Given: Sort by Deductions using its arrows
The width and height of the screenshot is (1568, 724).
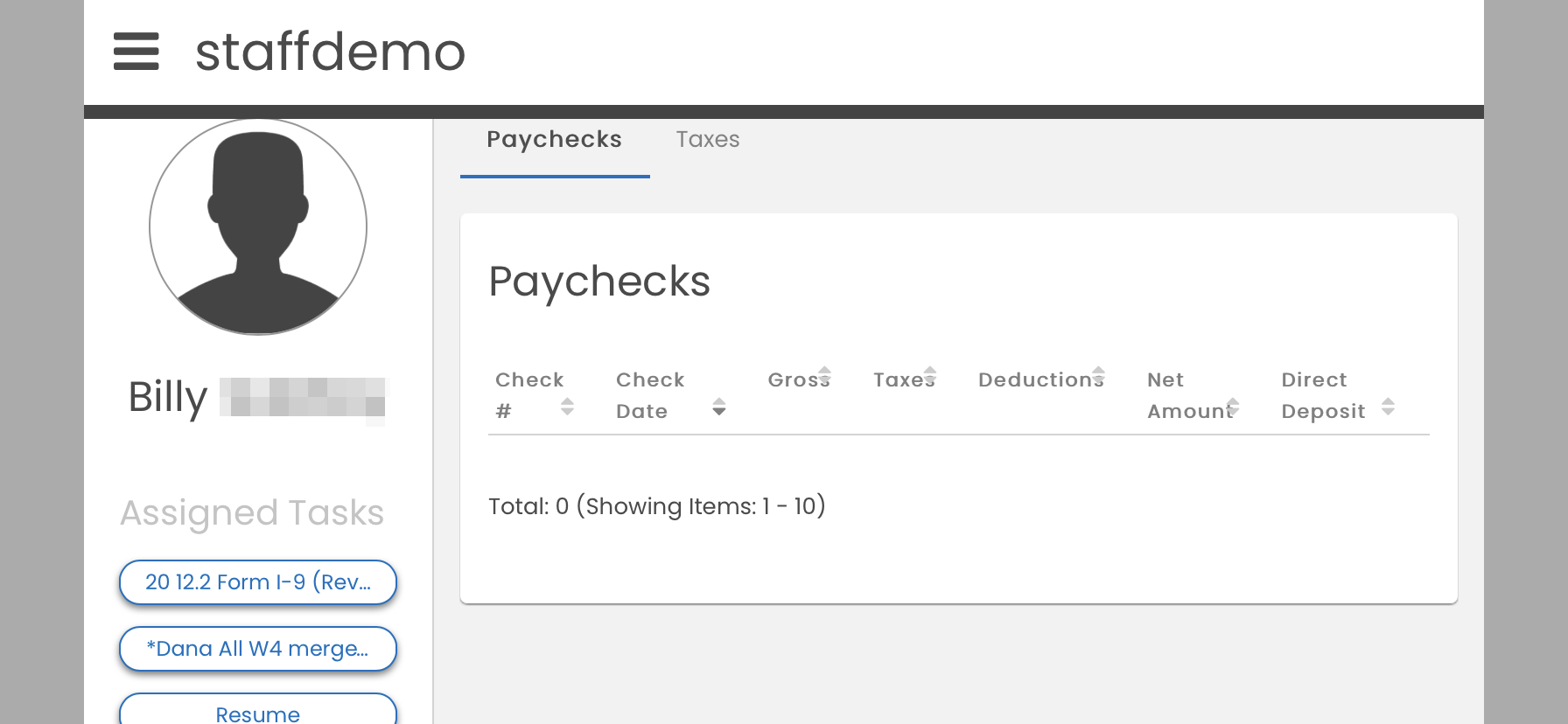Looking at the screenshot, I should tap(1098, 376).
